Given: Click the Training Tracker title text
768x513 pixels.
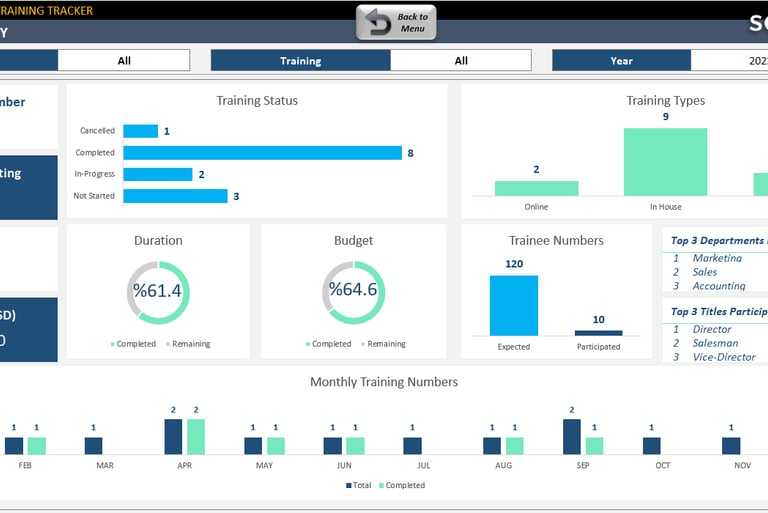Looking at the screenshot, I should click(x=47, y=10).
